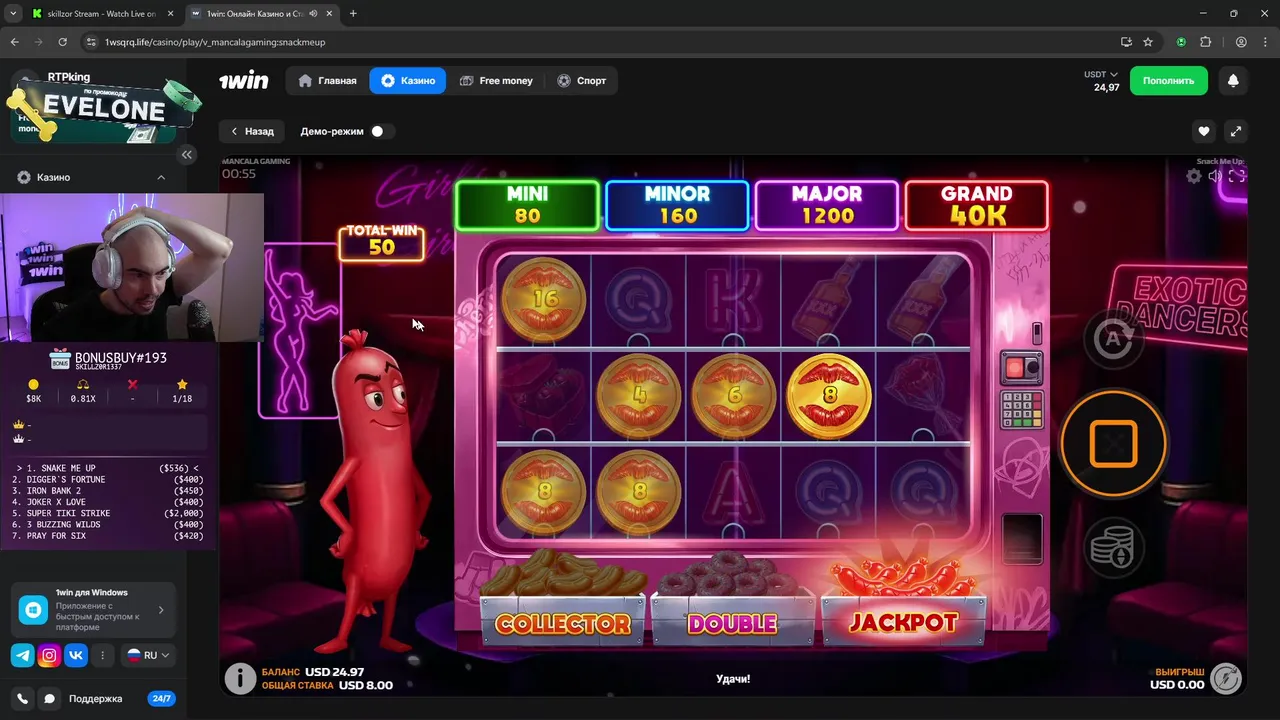The height and width of the screenshot is (720, 1280).
Task: Stop the spin with orange square button
Action: [1113, 443]
